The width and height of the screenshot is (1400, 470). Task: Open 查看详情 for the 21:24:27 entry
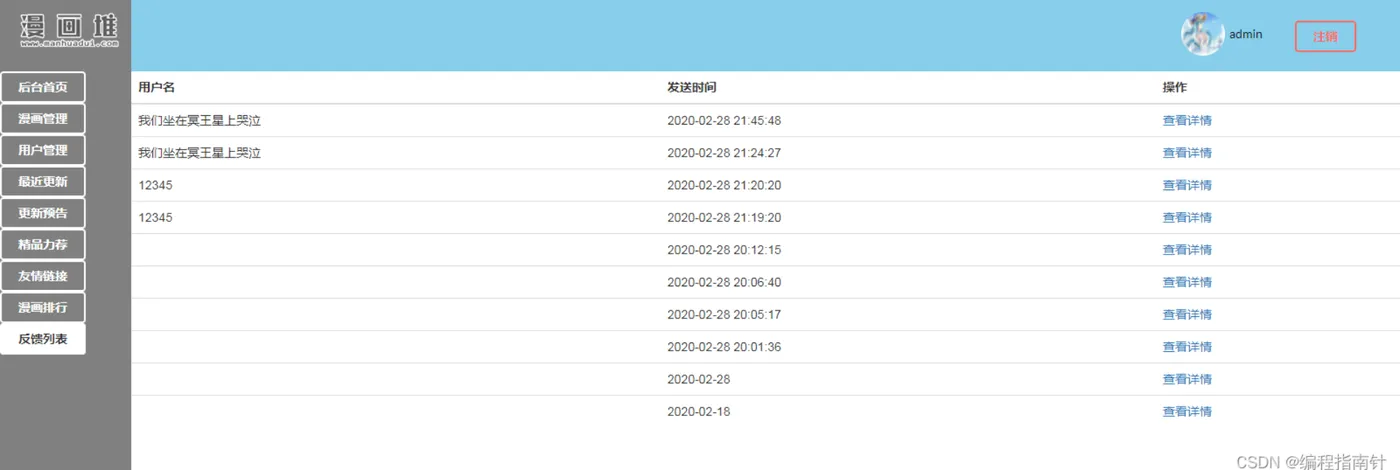click(x=1187, y=153)
